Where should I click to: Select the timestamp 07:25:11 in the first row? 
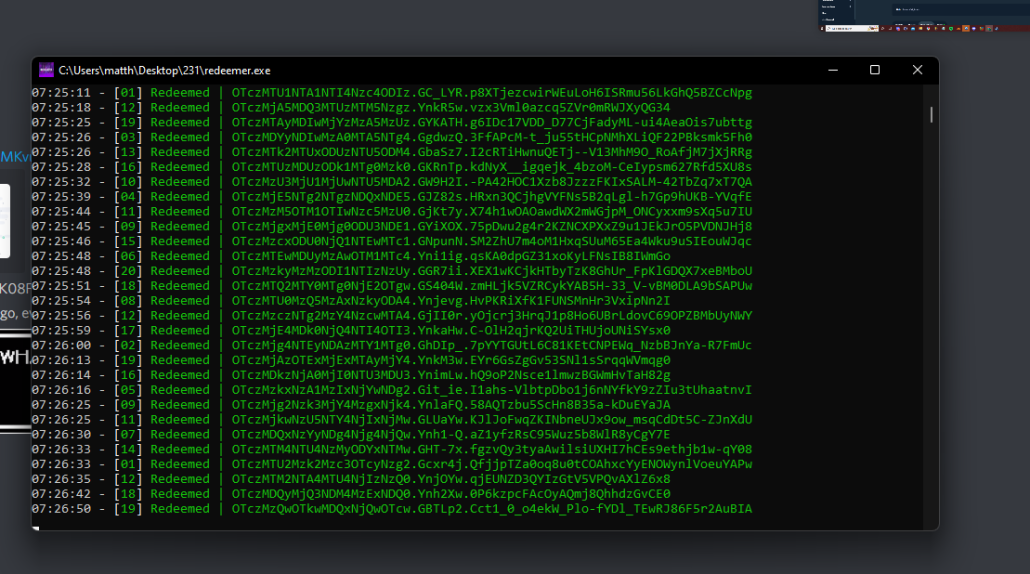(61, 93)
